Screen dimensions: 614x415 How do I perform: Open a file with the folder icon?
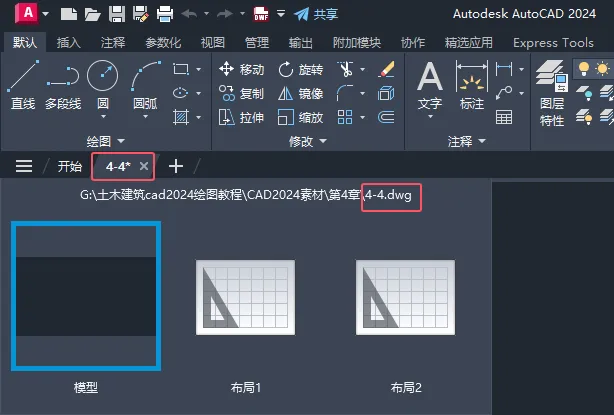[92, 14]
